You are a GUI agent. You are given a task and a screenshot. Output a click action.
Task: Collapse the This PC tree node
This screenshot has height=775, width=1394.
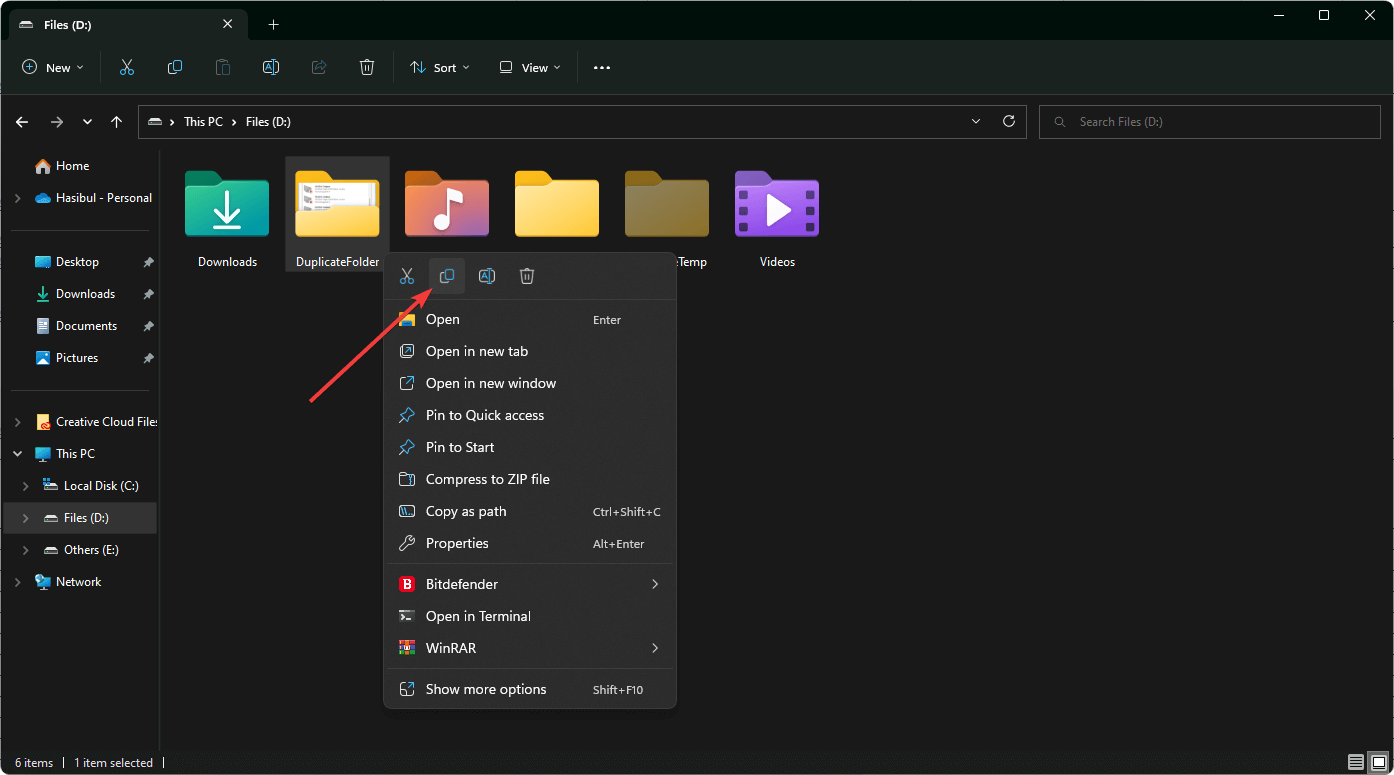[17, 454]
